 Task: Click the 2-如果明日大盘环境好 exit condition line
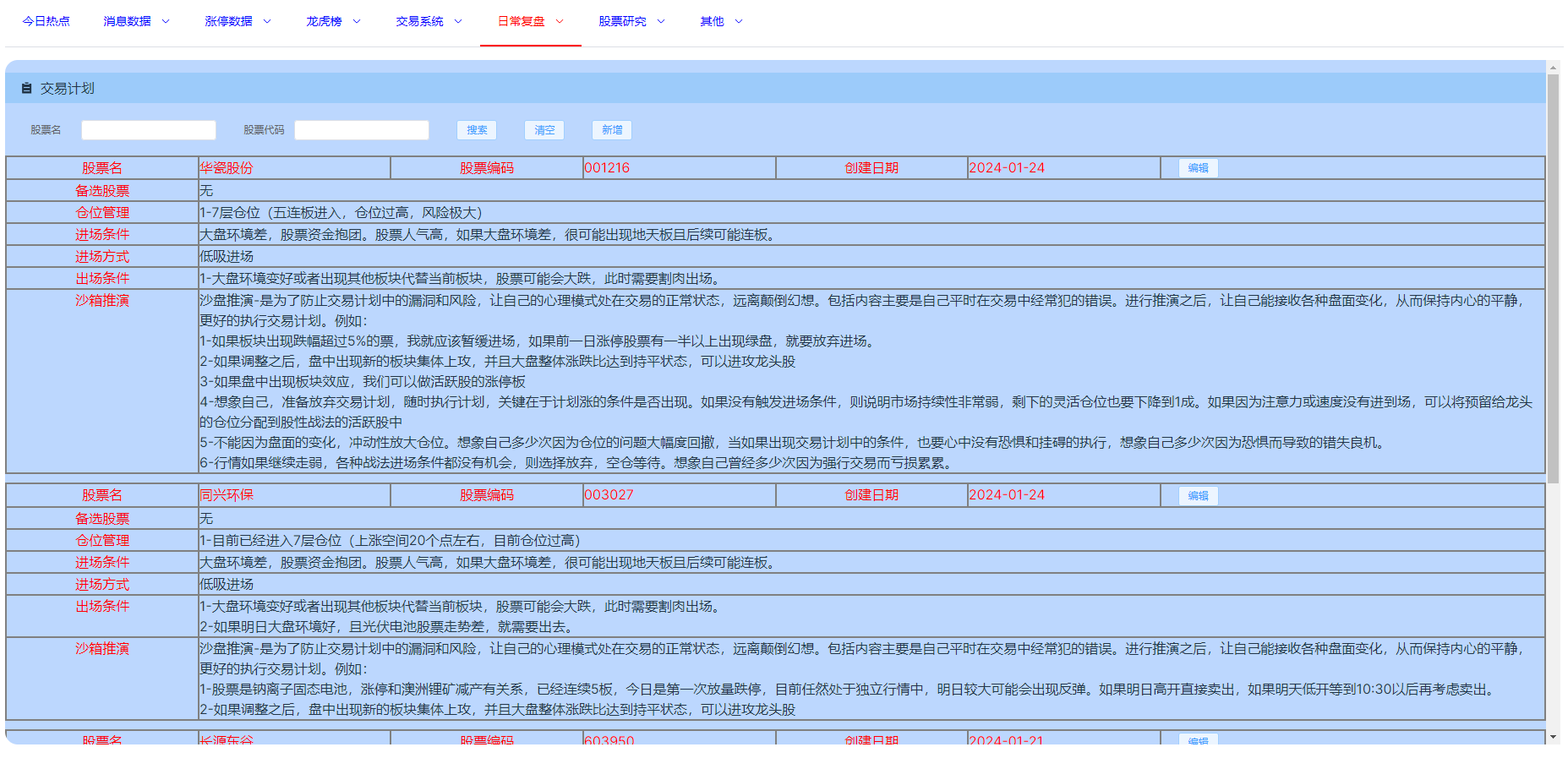pyautogui.click(x=388, y=627)
